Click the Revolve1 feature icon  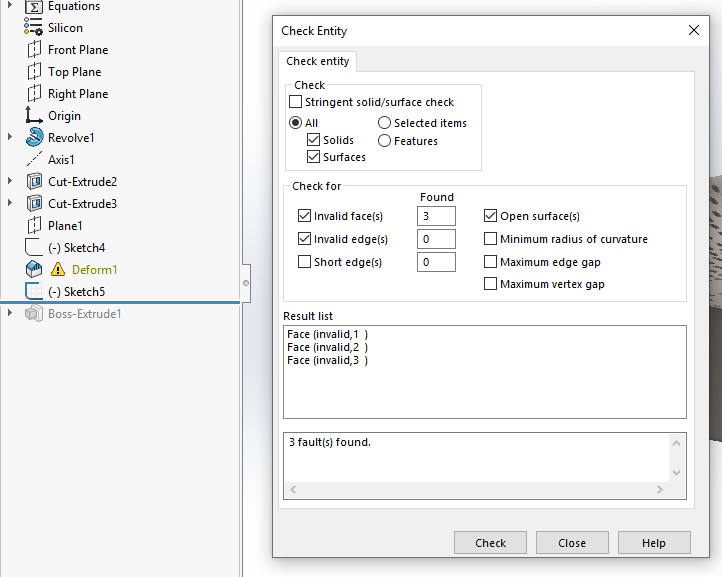click(34, 138)
